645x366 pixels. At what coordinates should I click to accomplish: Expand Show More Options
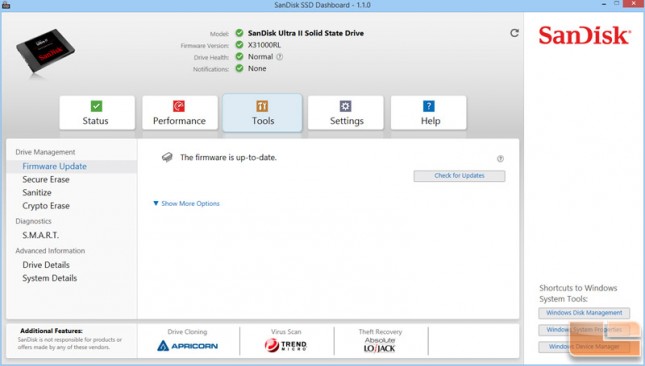coord(186,204)
